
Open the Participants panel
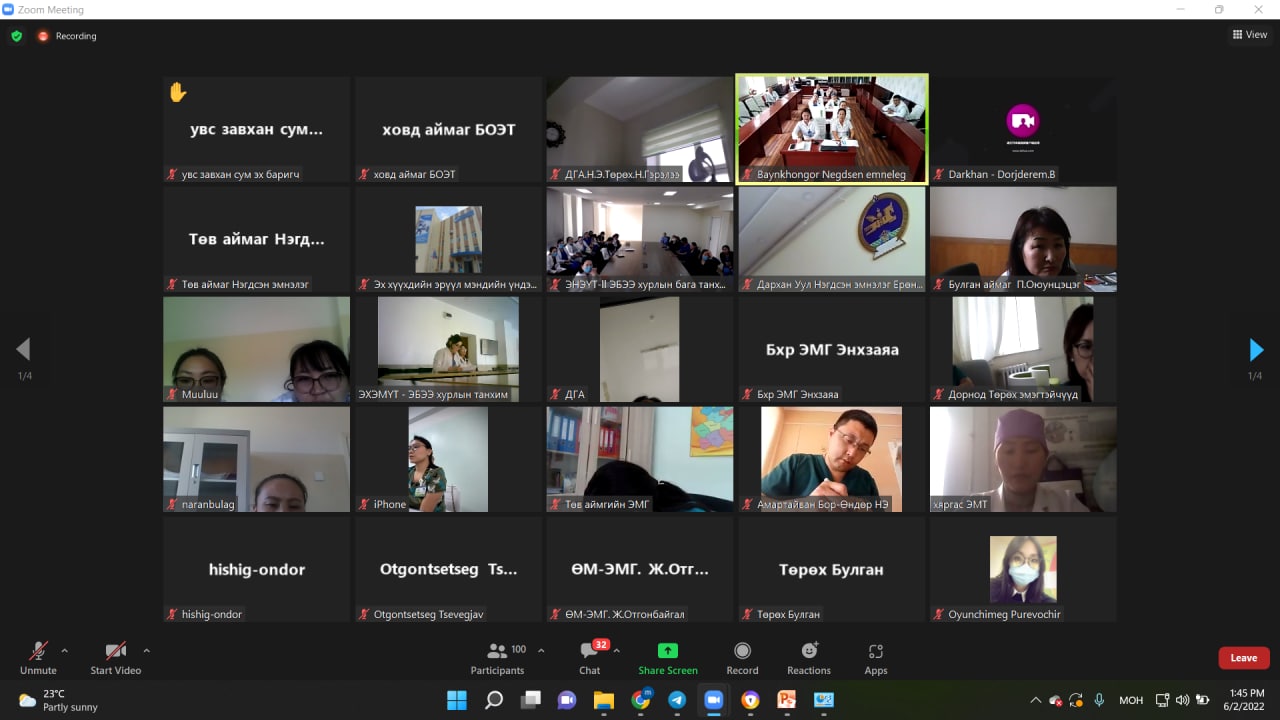coord(497,657)
